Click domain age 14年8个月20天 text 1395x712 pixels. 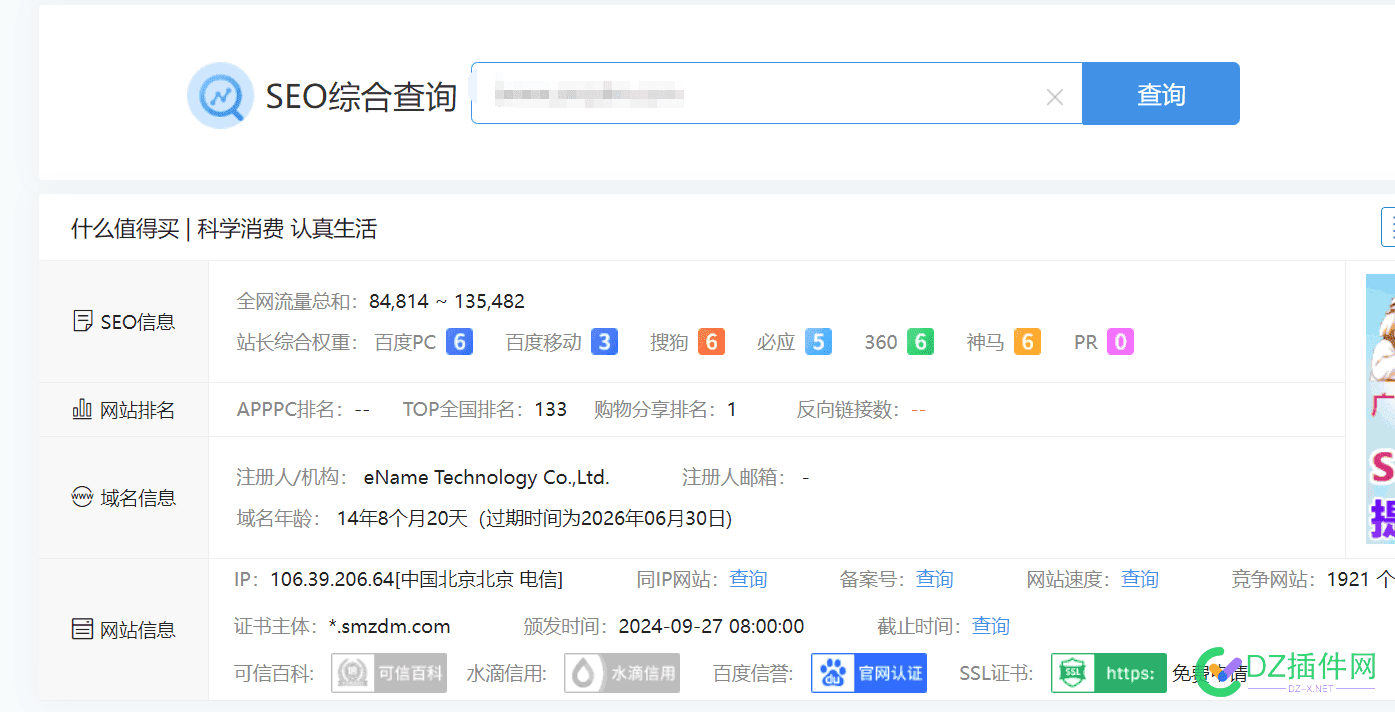coord(402,518)
